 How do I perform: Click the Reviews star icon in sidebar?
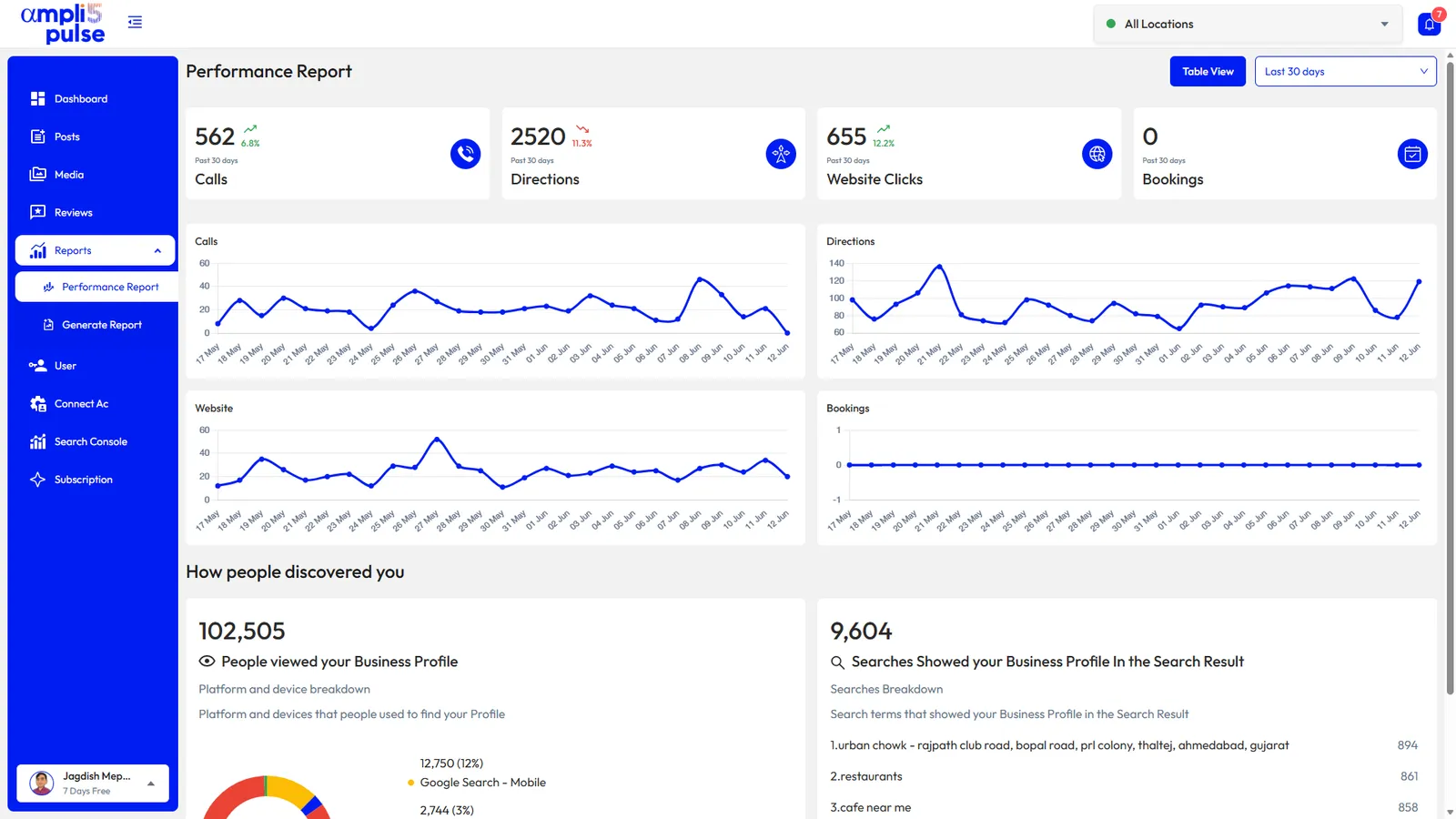click(x=37, y=212)
